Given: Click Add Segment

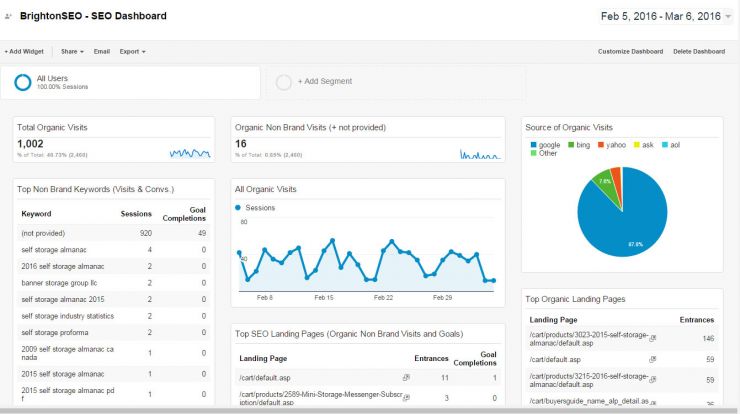Looking at the screenshot, I should (325, 81).
